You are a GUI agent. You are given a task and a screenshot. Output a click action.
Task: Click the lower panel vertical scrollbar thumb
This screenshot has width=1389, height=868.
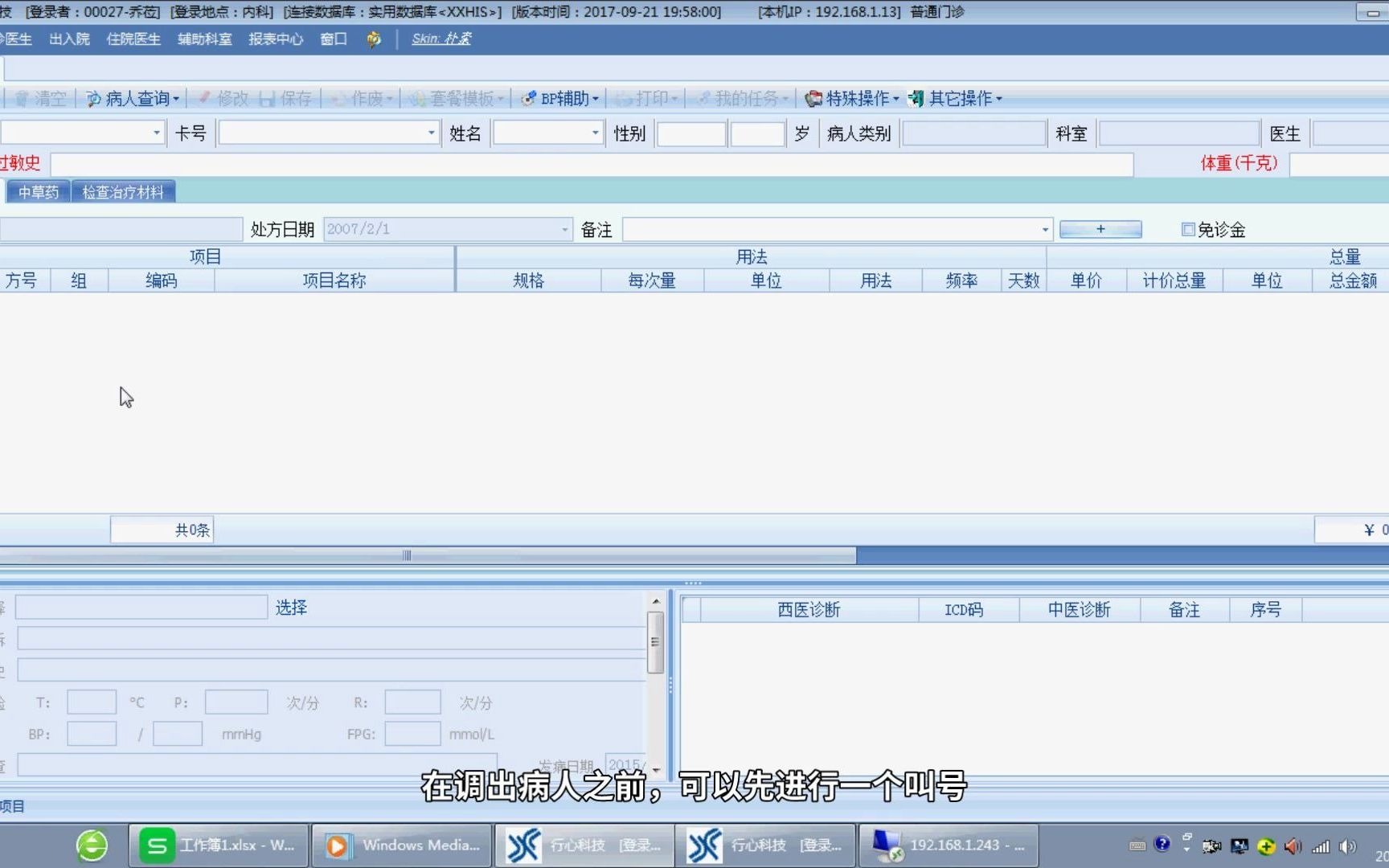(x=655, y=642)
